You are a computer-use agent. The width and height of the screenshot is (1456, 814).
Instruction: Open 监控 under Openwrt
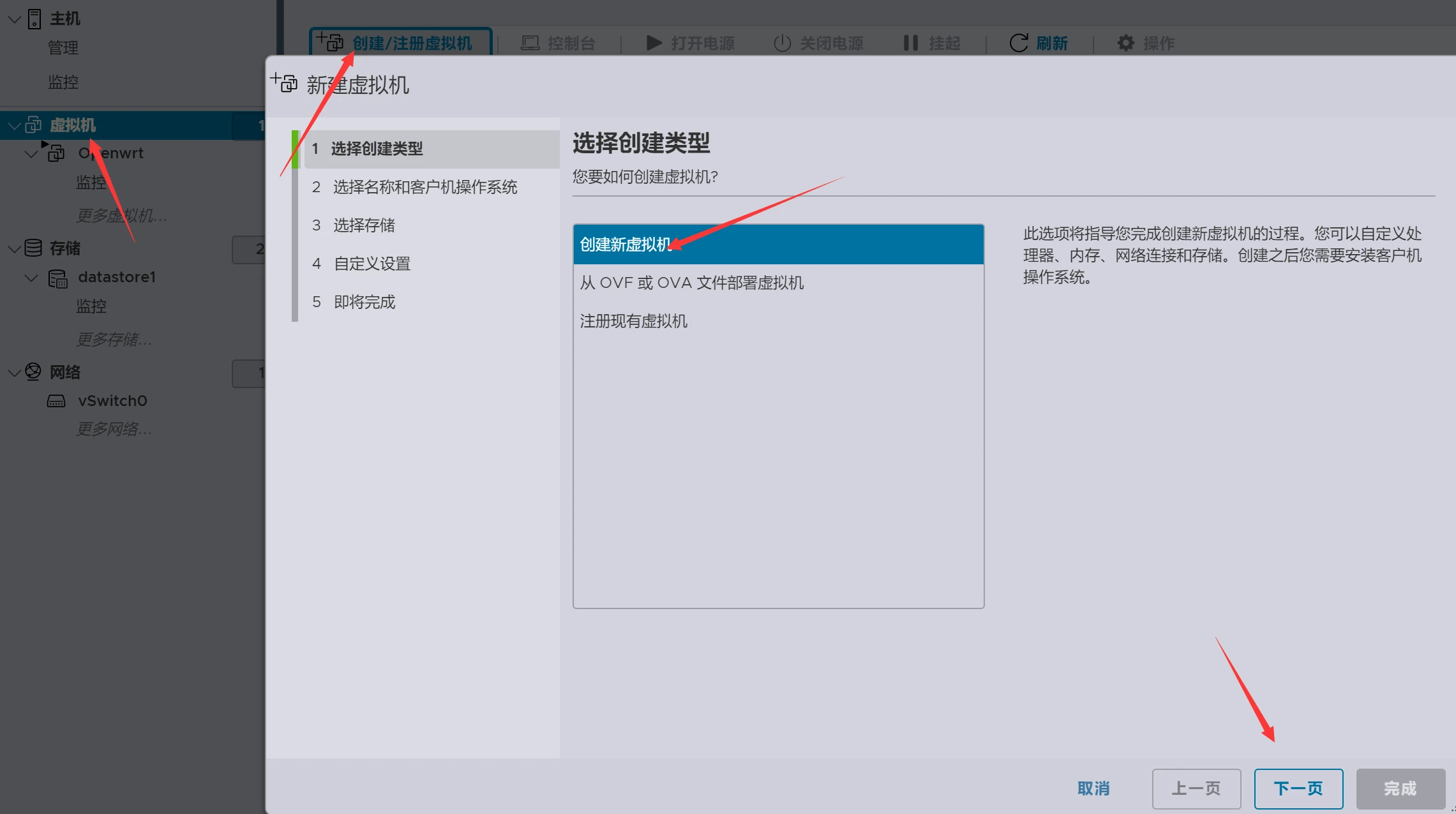91,183
